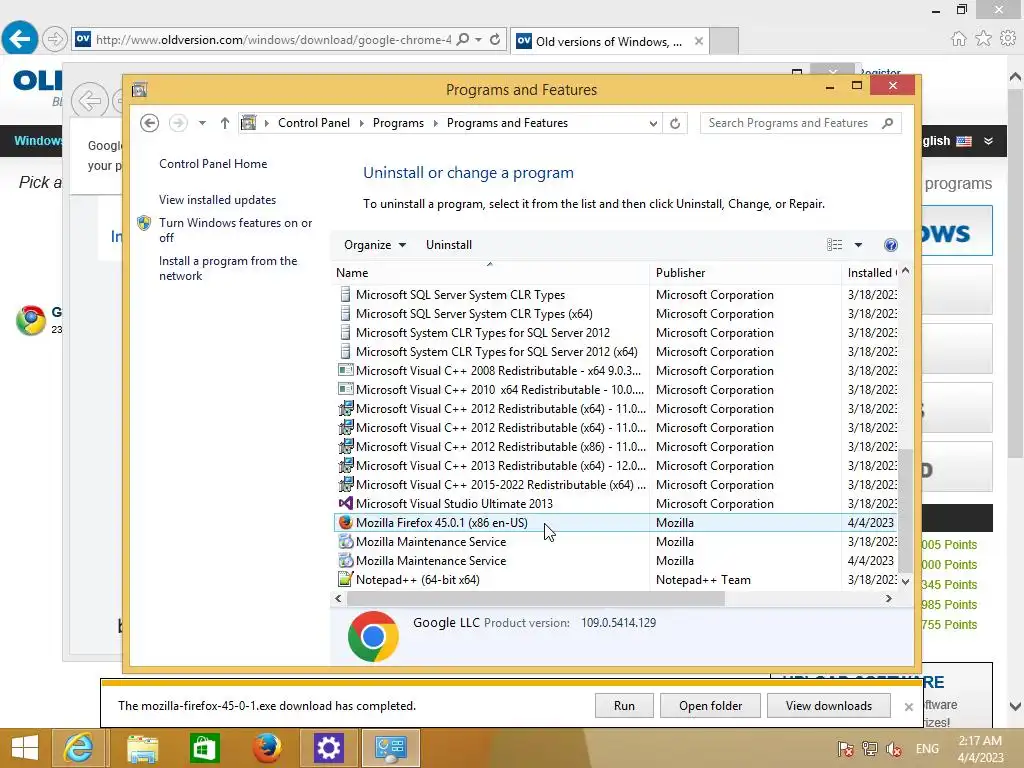
Task: Select Microsoft Visual C++ 2015-2022 Redistributable entry
Action: click(x=500, y=485)
